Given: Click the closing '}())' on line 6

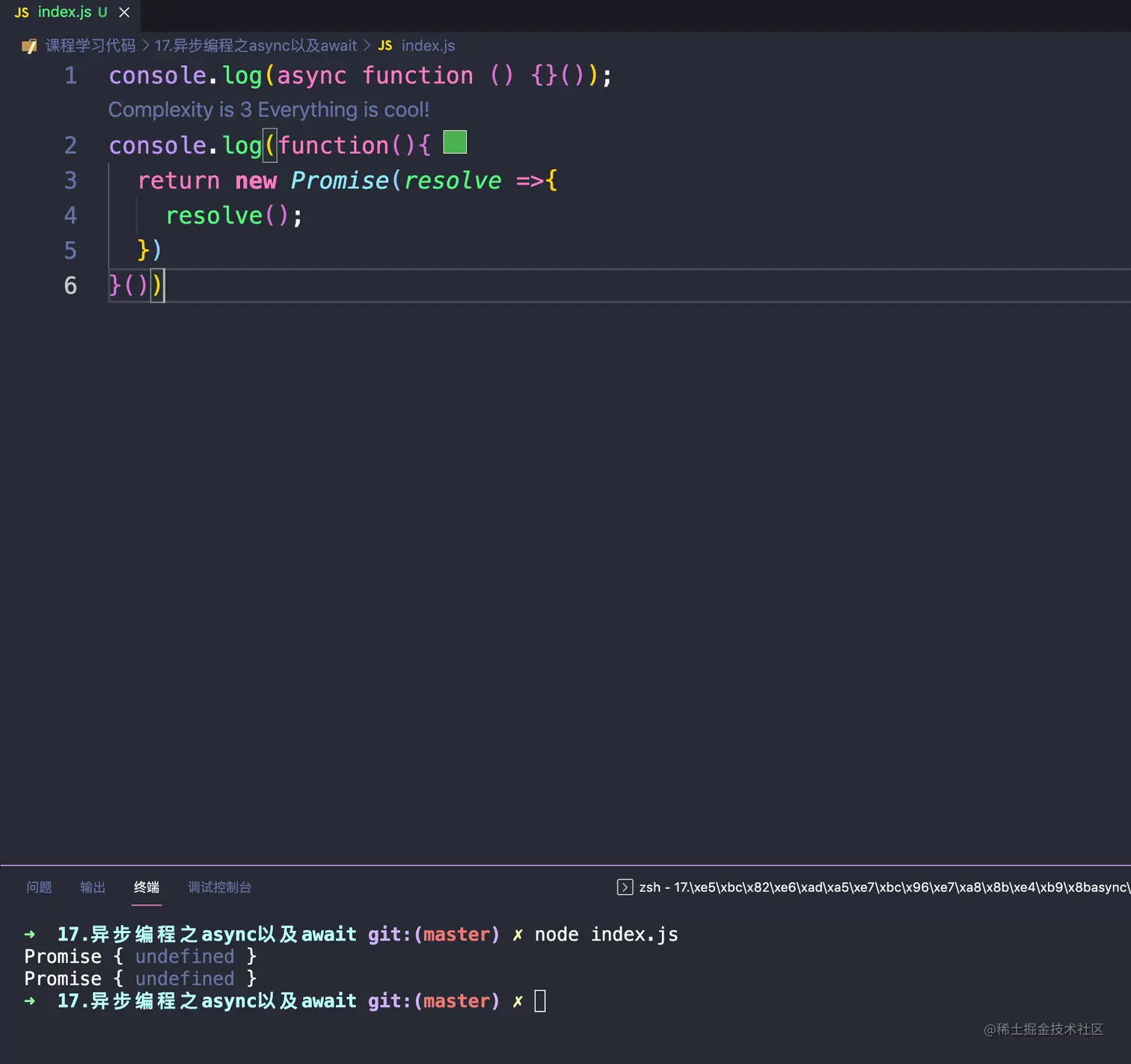Looking at the screenshot, I should (135, 286).
